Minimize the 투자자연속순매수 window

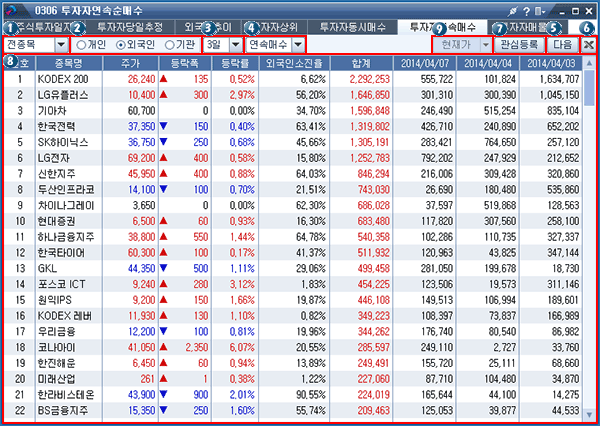point(562,12)
